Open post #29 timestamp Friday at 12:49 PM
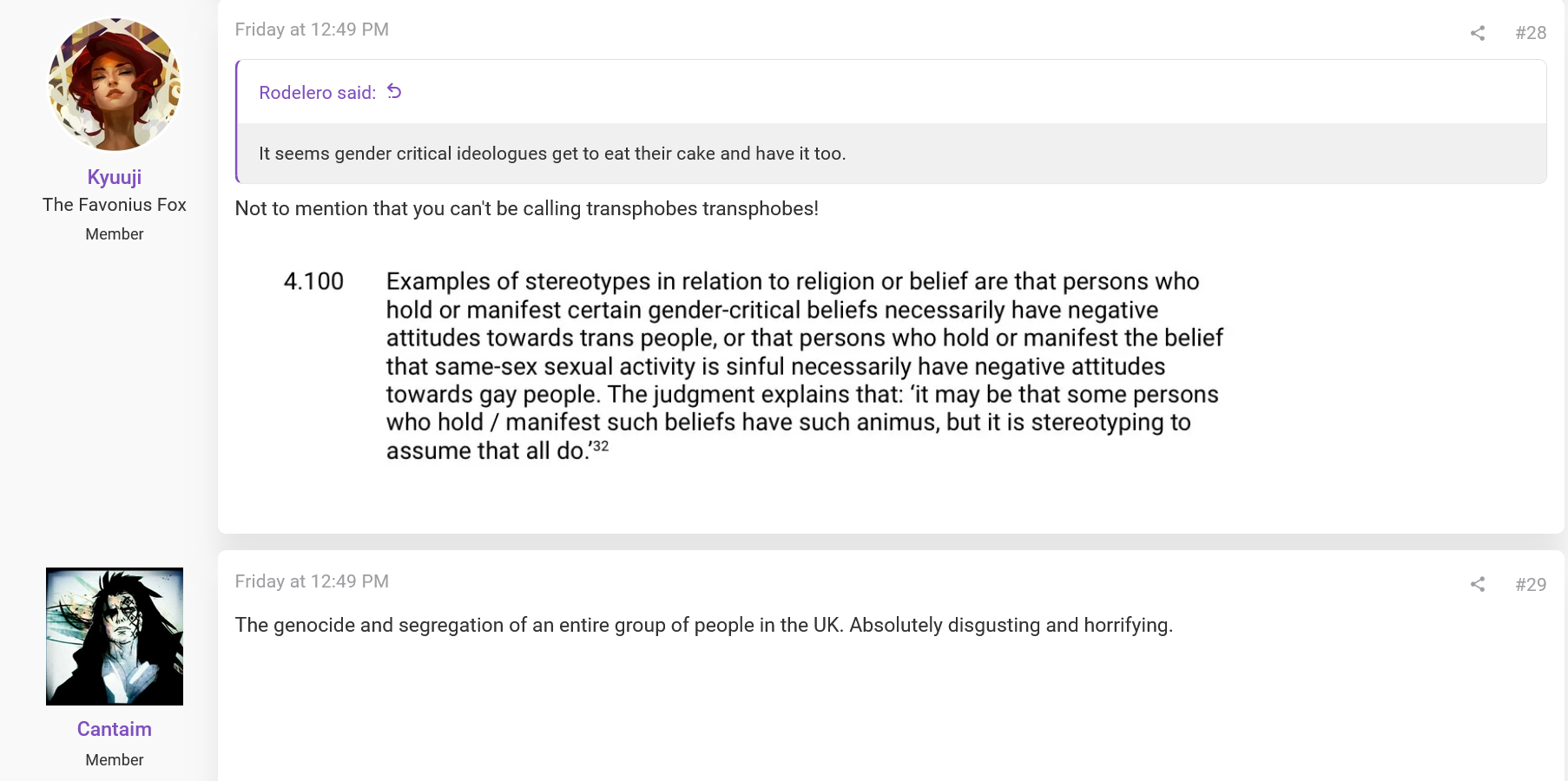1568x781 pixels. (312, 581)
